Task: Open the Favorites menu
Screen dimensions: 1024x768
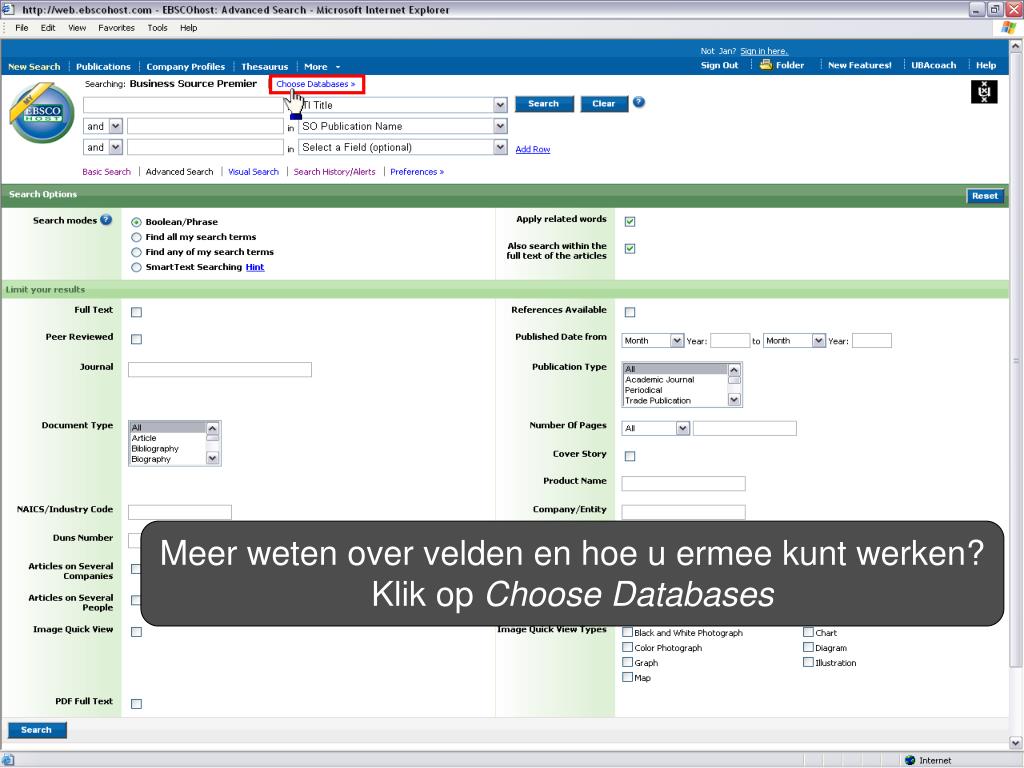Action: pyautogui.click(x=116, y=28)
